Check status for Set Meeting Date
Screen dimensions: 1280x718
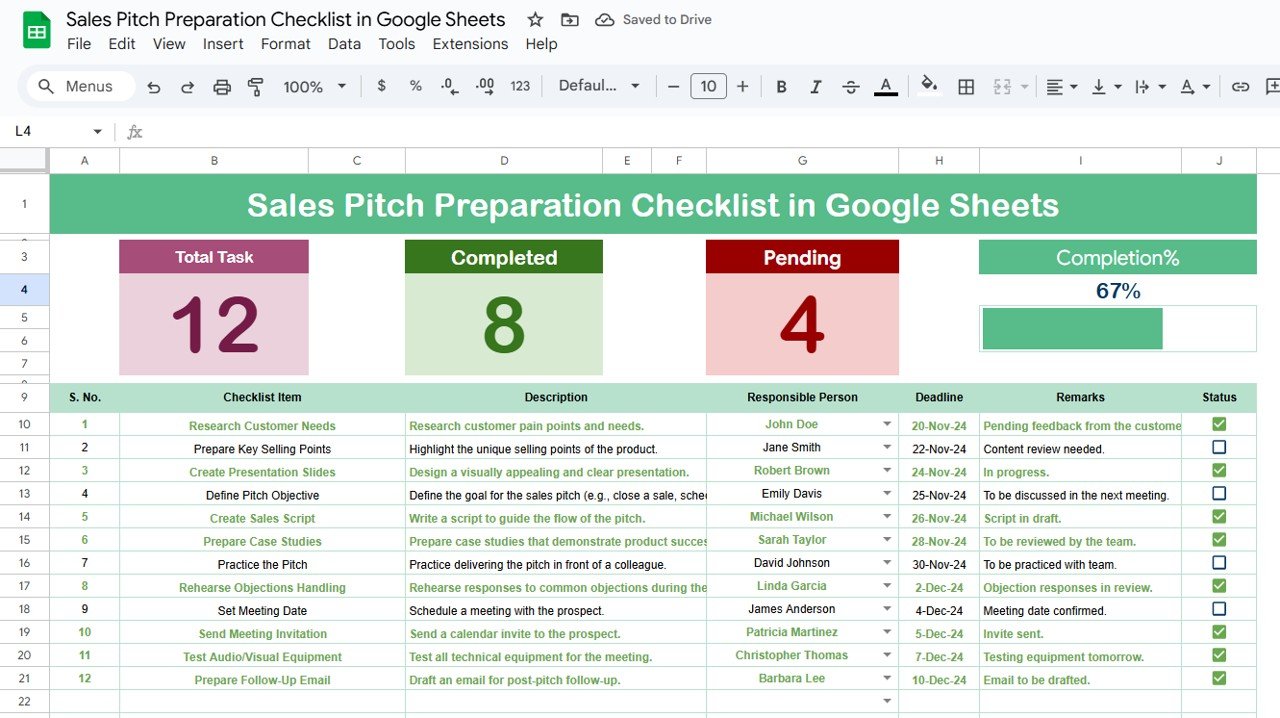click(x=1219, y=608)
